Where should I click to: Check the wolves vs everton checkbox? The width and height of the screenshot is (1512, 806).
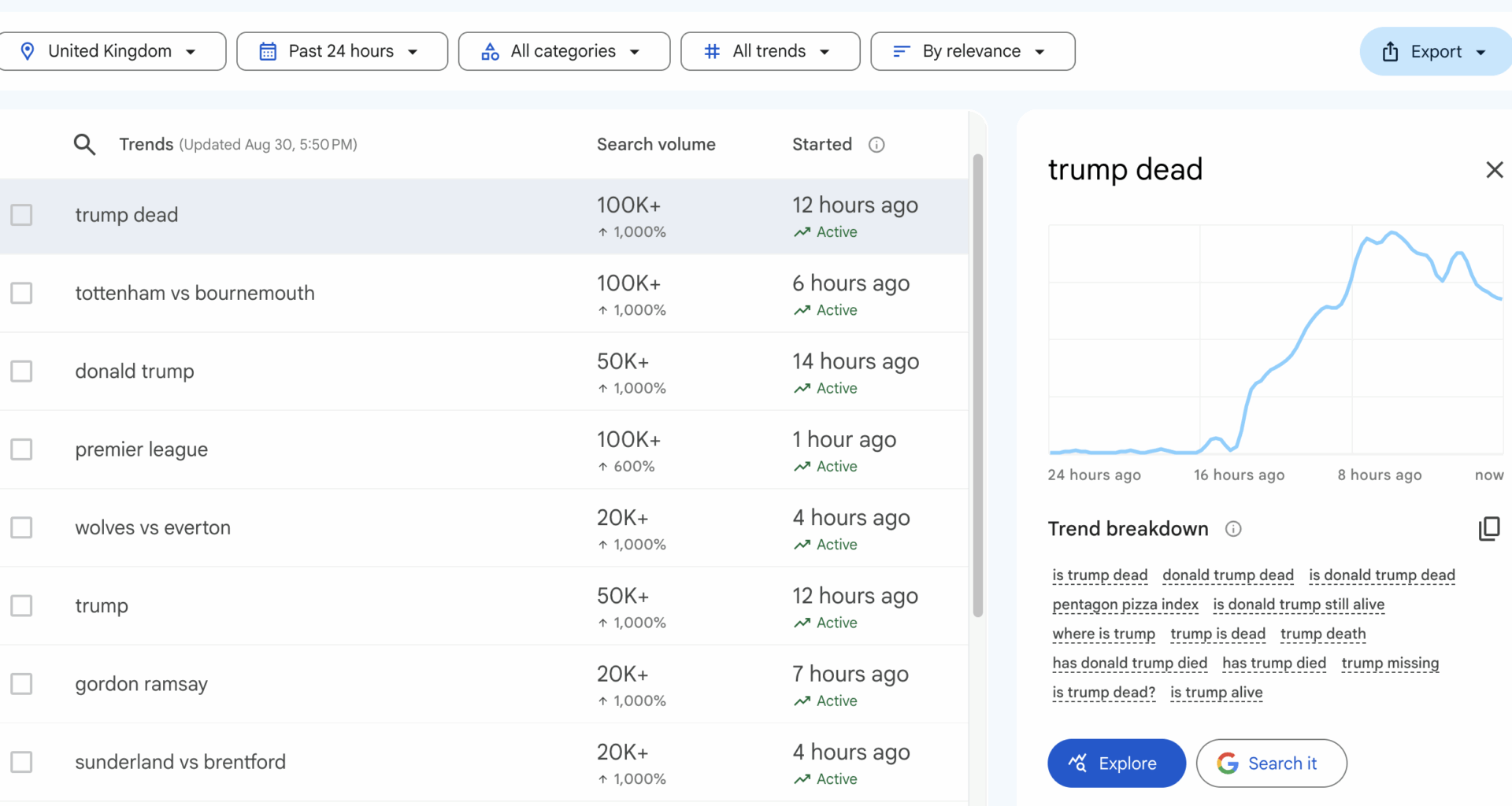pos(21,527)
